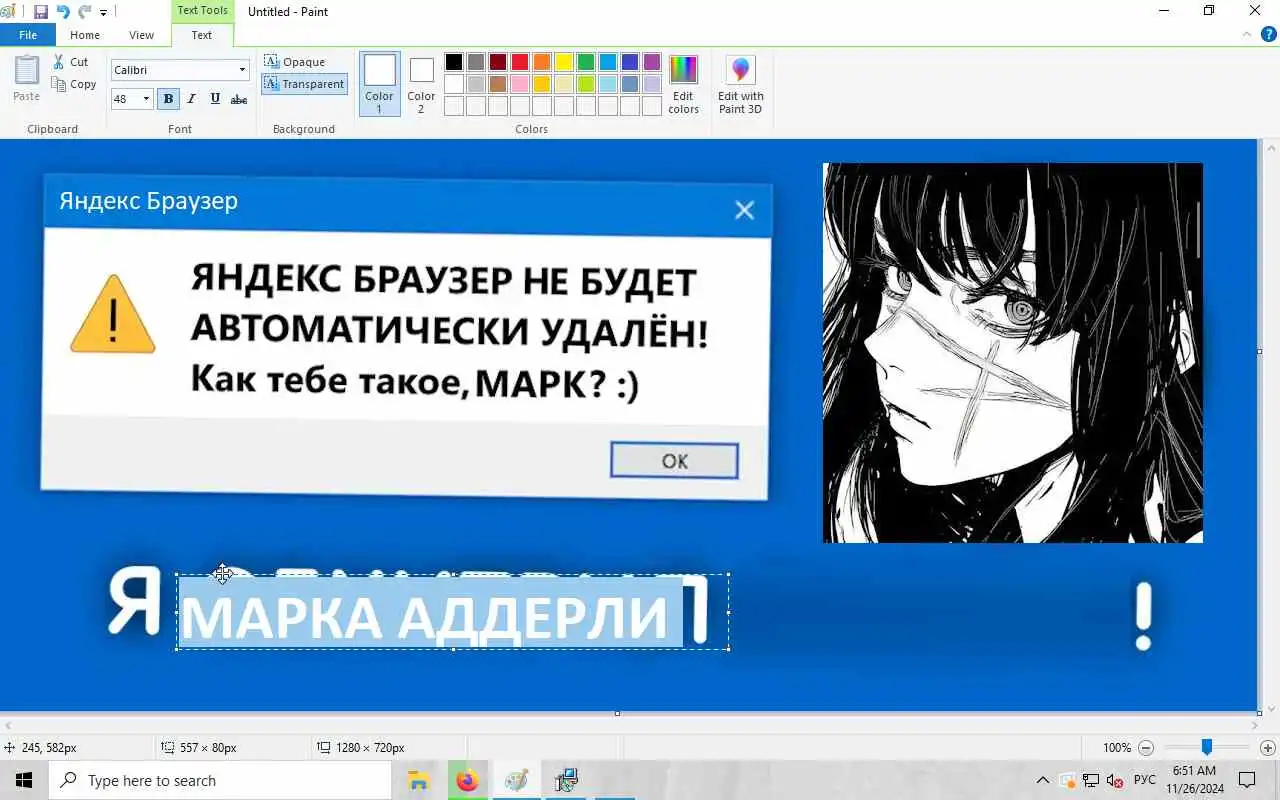The height and width of the screenshot is (800, 1280).
Task: Pick the purple color swatch
Action: (x=652, y=62)
